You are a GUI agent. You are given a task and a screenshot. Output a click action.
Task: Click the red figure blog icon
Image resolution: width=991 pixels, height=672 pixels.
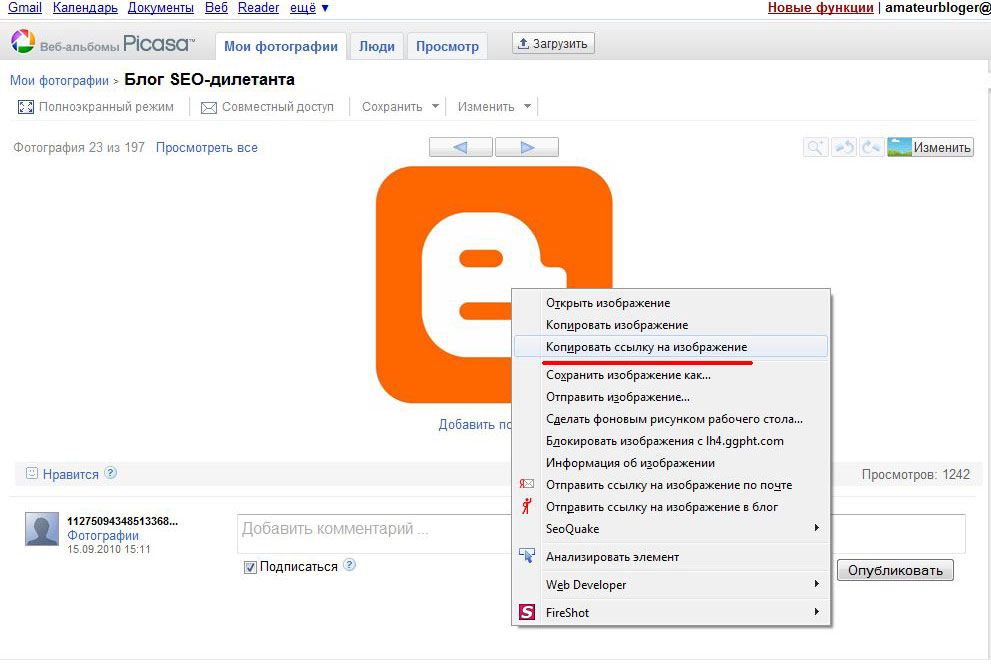point(526,506)
